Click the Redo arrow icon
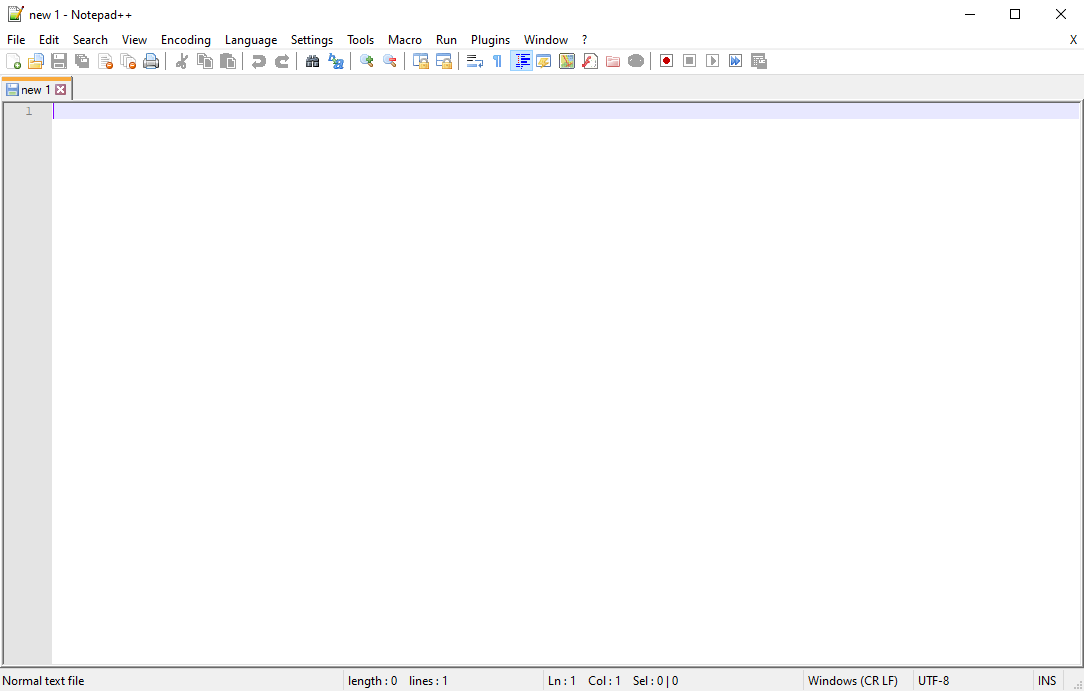This screenshot has height=691, width=1084. [x=281, y=61]
